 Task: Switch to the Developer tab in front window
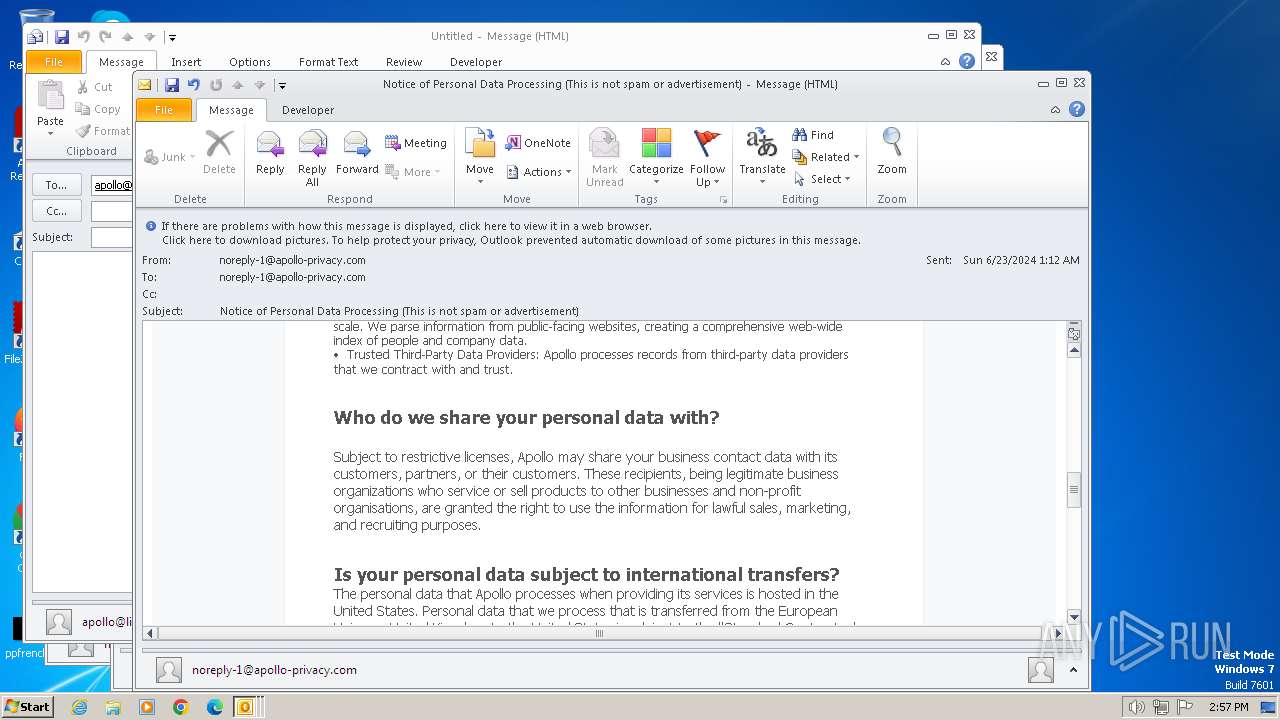click(x=308, y=110)
